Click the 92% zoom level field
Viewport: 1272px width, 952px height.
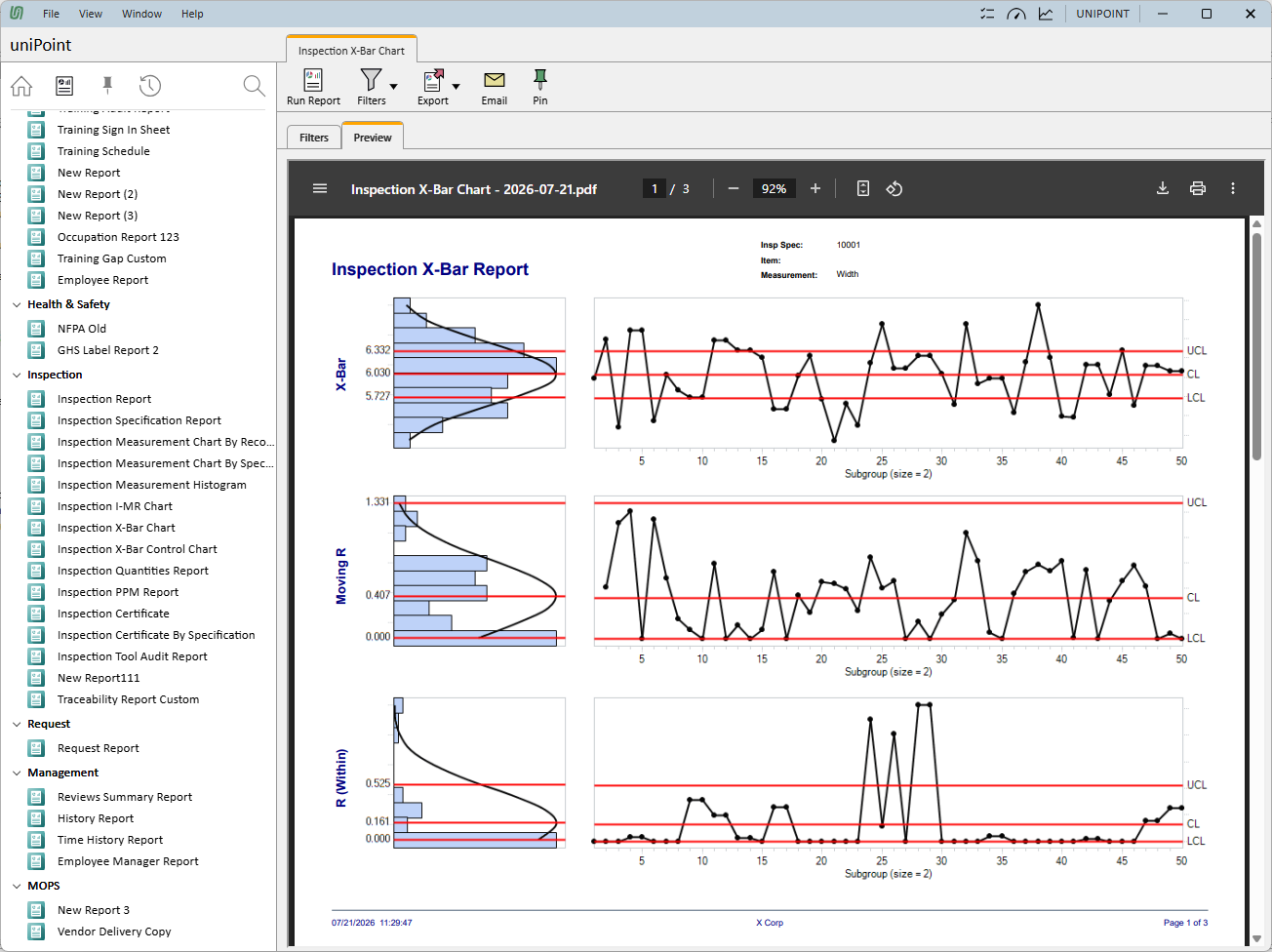click(775, 188)
